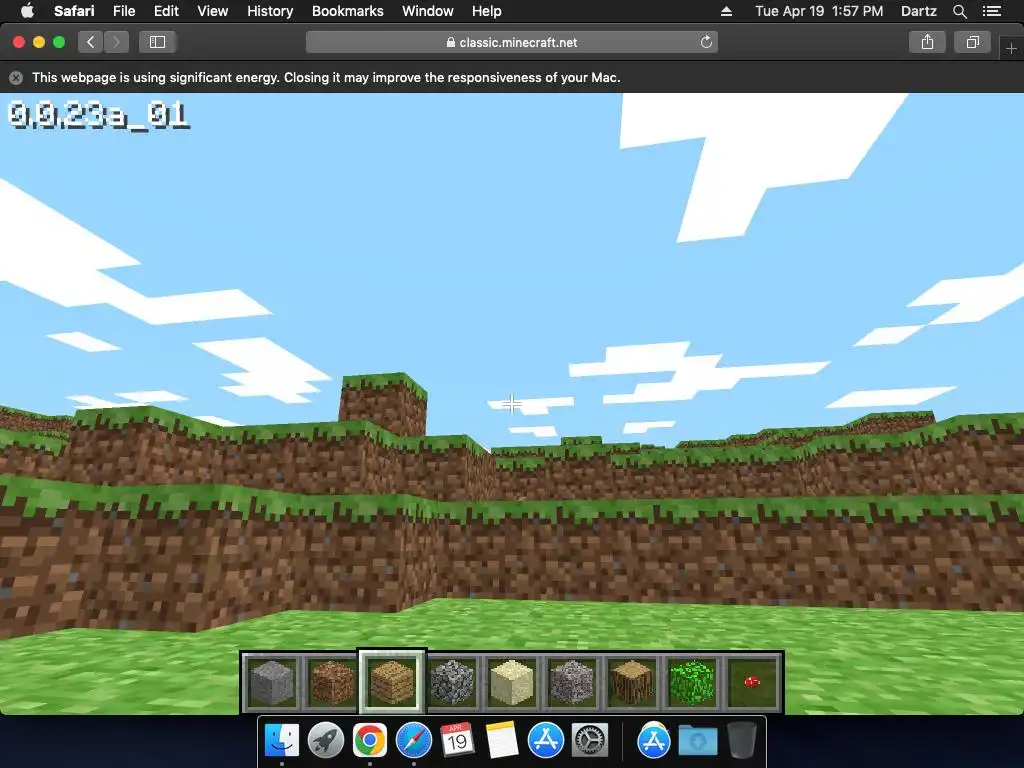Open the File menu
Screen dimensions: 1024x768
(x=124, y=11)
